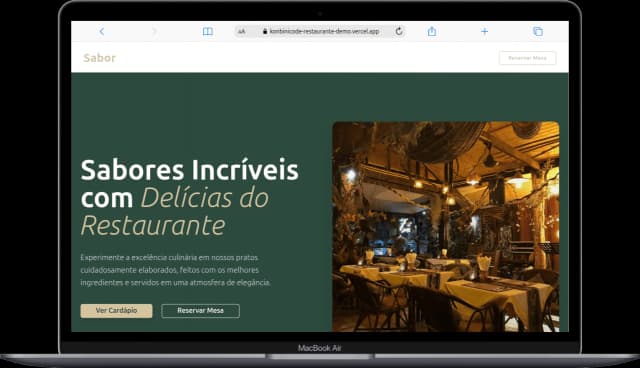Click the italic word "Restaurante"
The image size is (640, 368).
[153, 226]
